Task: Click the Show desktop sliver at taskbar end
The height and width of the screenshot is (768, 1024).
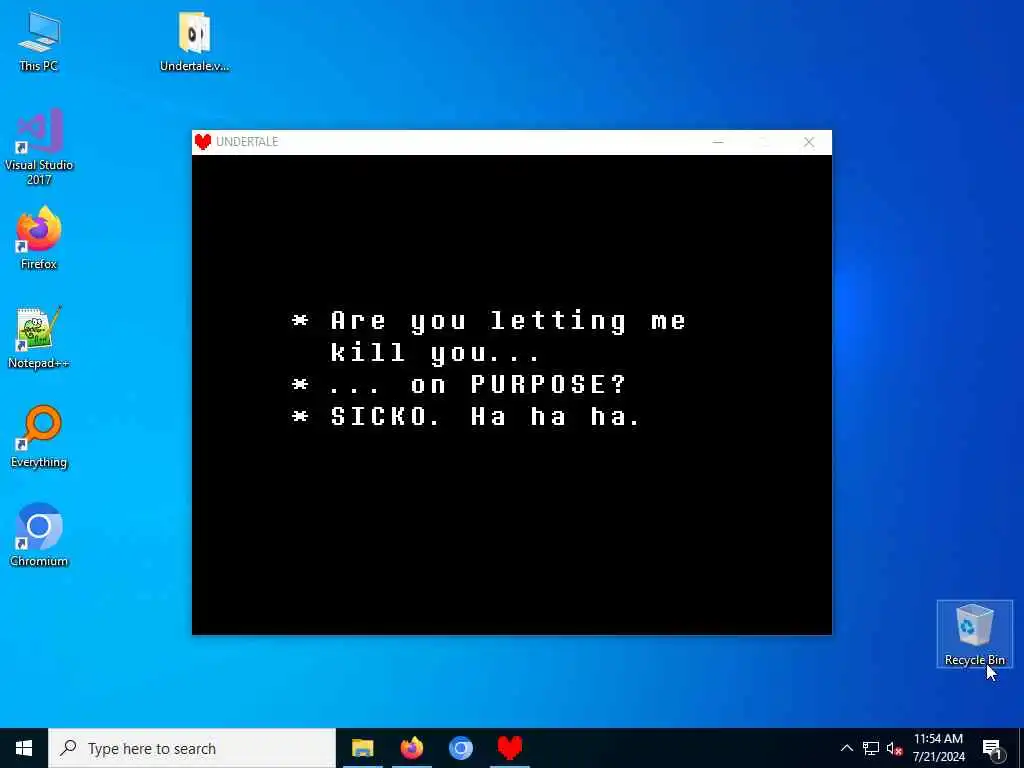Action: (1021, 748)
